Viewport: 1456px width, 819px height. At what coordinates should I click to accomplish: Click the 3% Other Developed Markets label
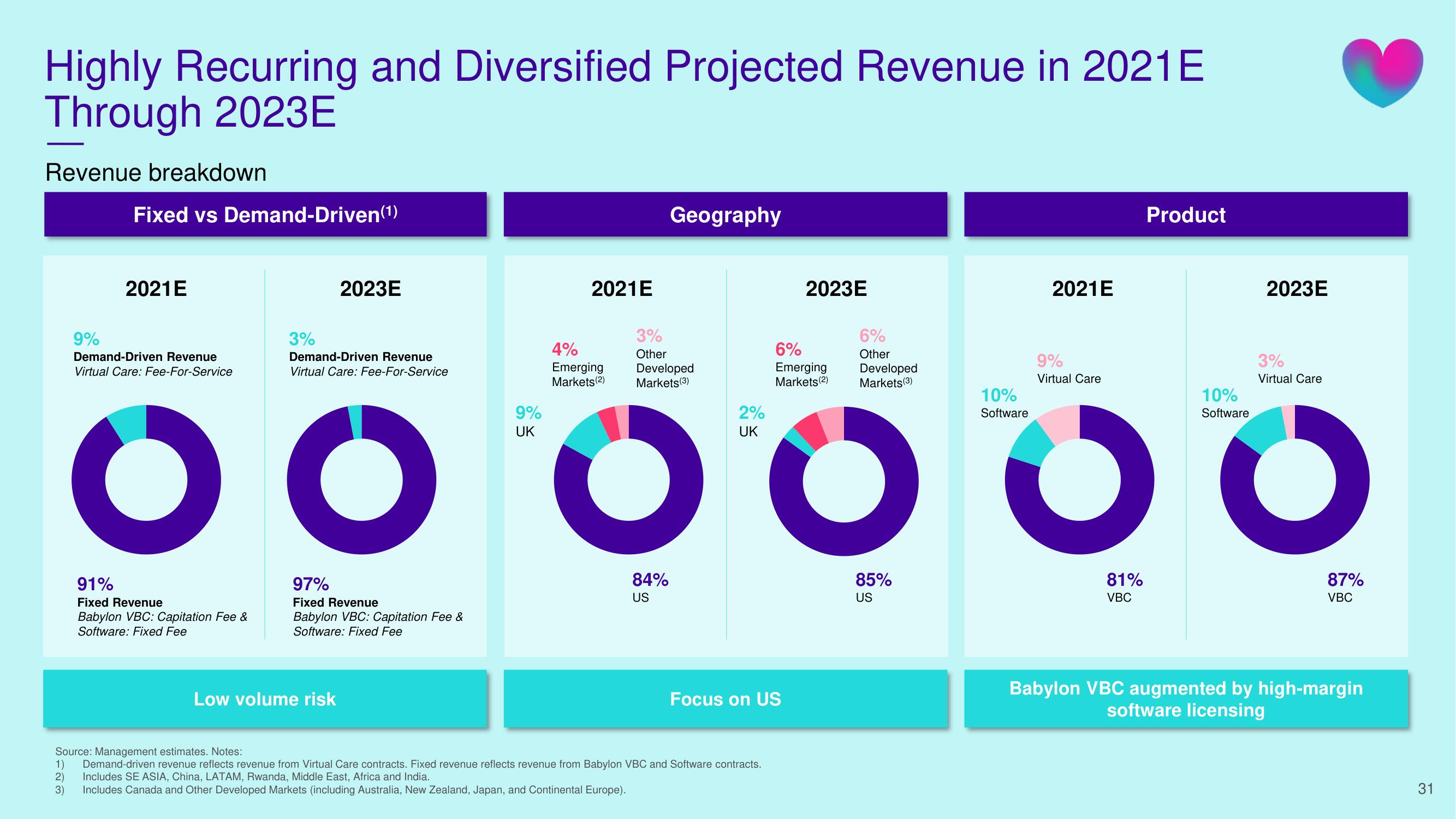point(665,358)
